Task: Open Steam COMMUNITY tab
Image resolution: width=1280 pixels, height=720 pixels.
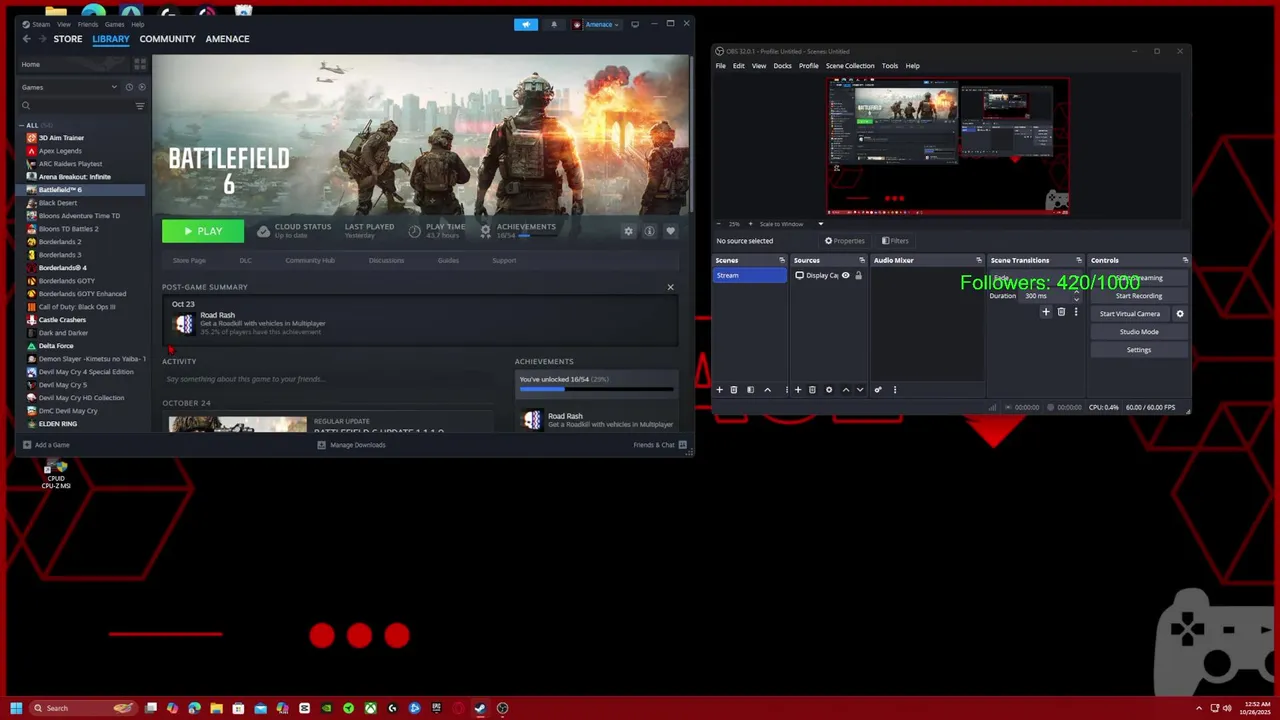Action: [x=167, y=39]
